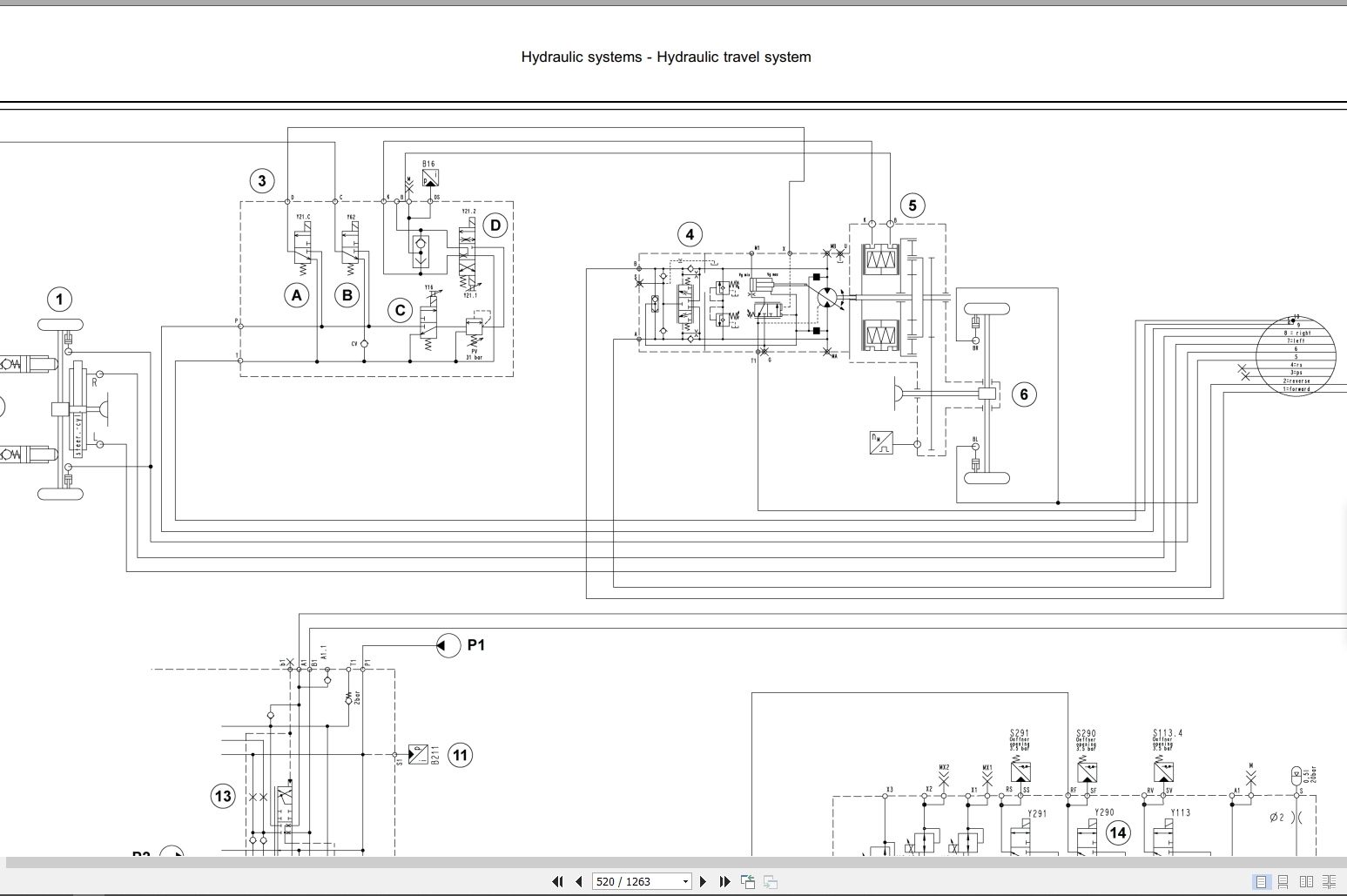Viewport: 1347px width, 896px height.
Task: Click the go to previous view icon
Action: click(x=748, y=881)
